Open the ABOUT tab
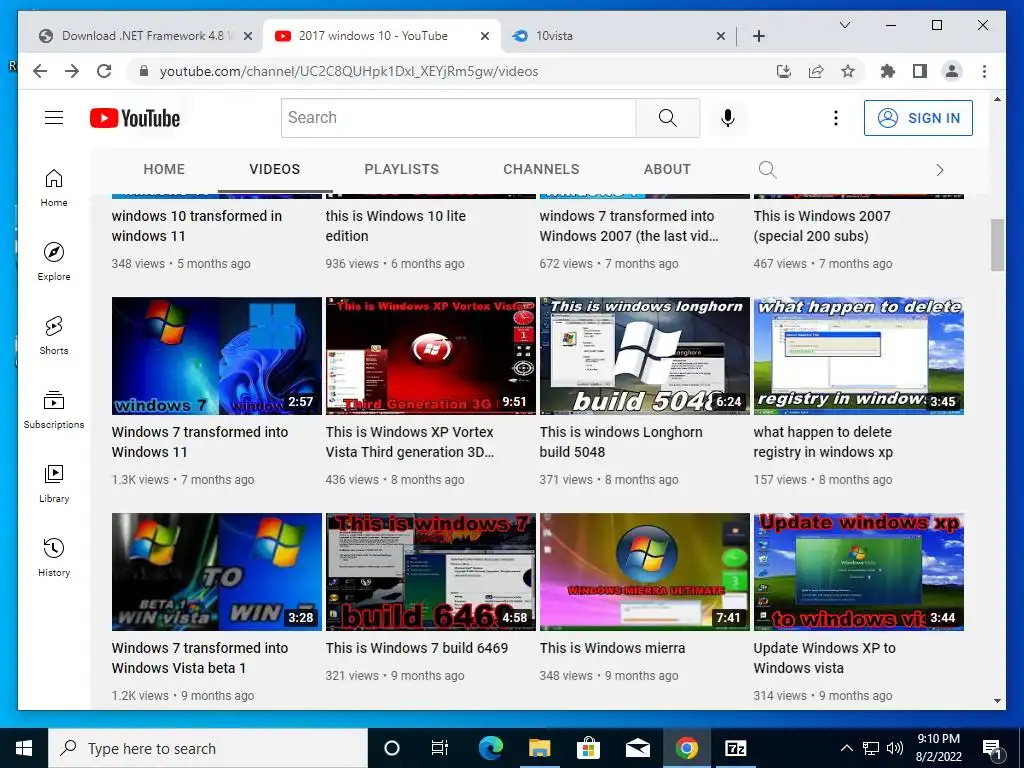Viewport: 1024px width, 768px height. pyautogui.click(x=667, y=169)
